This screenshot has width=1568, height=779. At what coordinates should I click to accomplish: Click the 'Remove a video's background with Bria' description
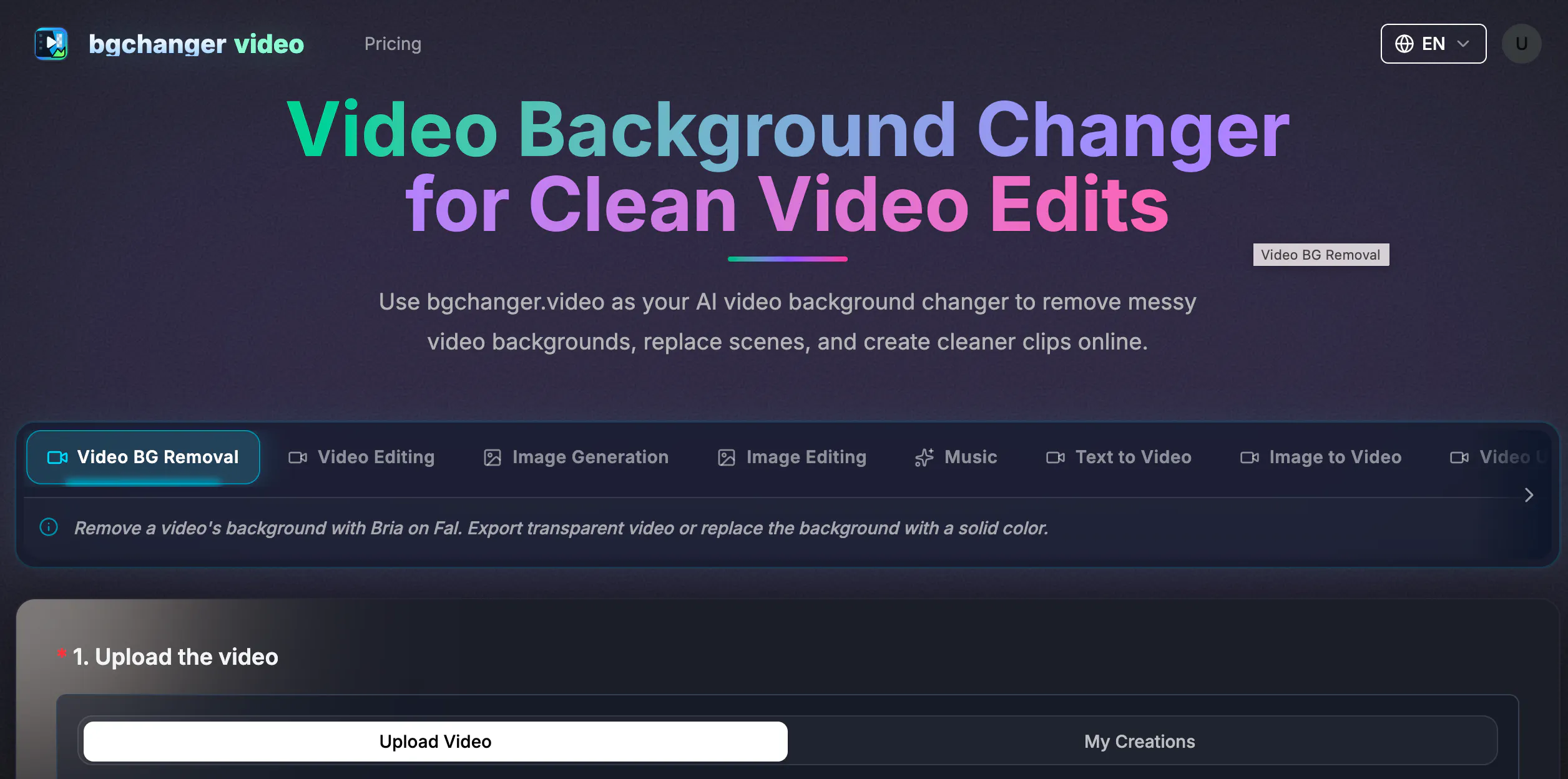(x=561, y=528)
